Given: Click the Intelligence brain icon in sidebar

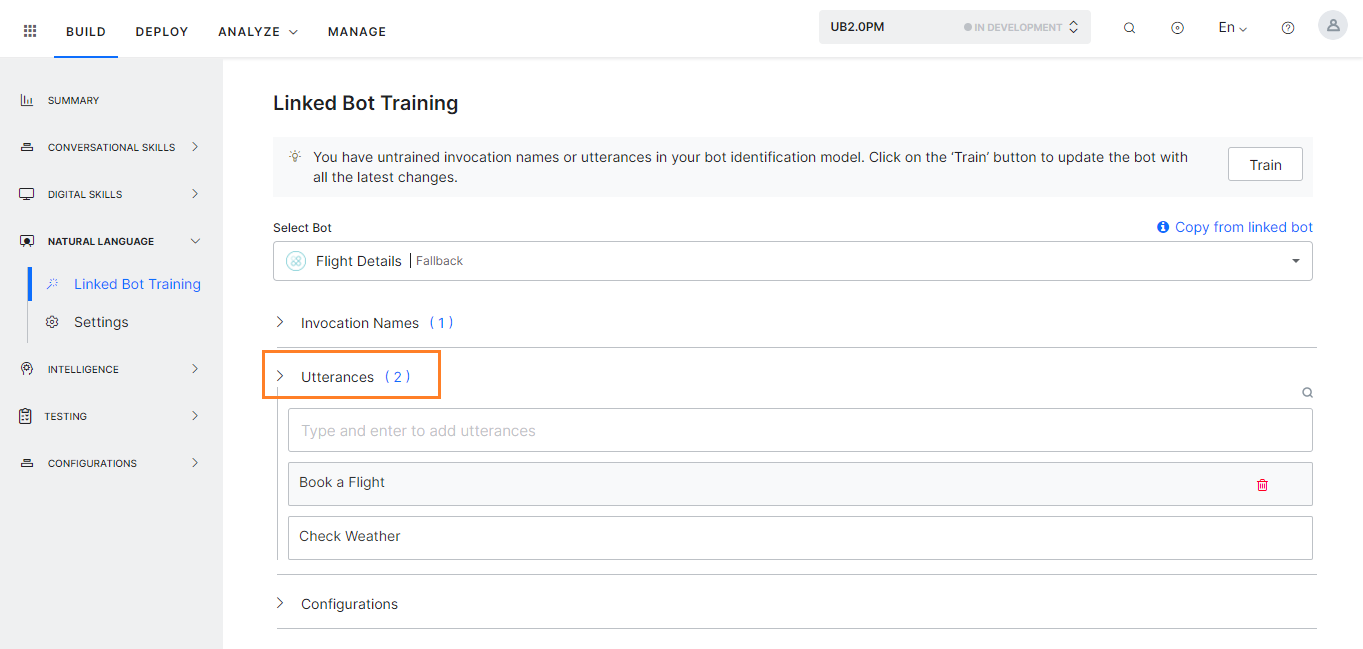Looking at the screenshot, I should point(25,368).
